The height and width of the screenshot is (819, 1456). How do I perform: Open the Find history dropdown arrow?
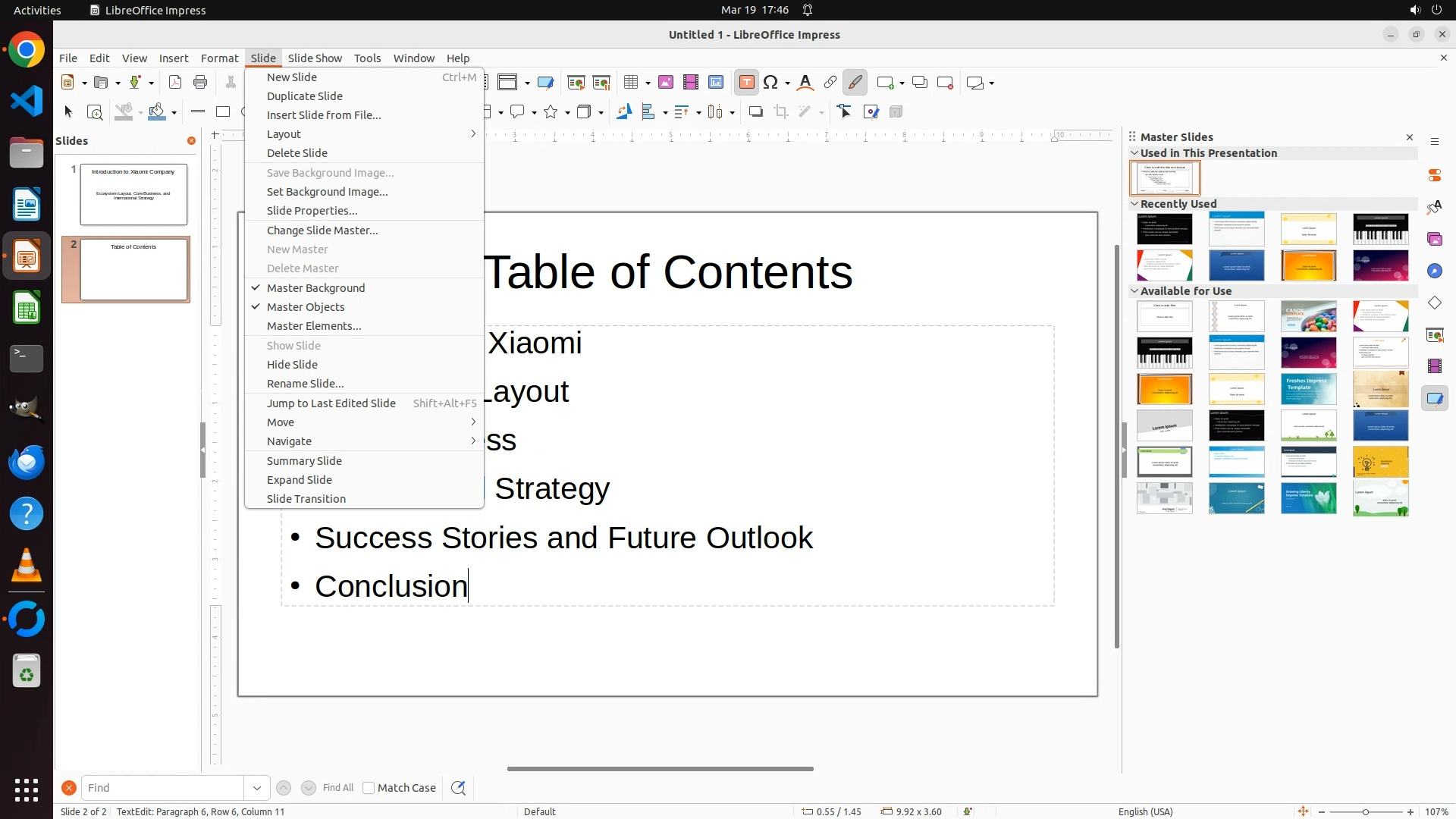pos(257,788)
